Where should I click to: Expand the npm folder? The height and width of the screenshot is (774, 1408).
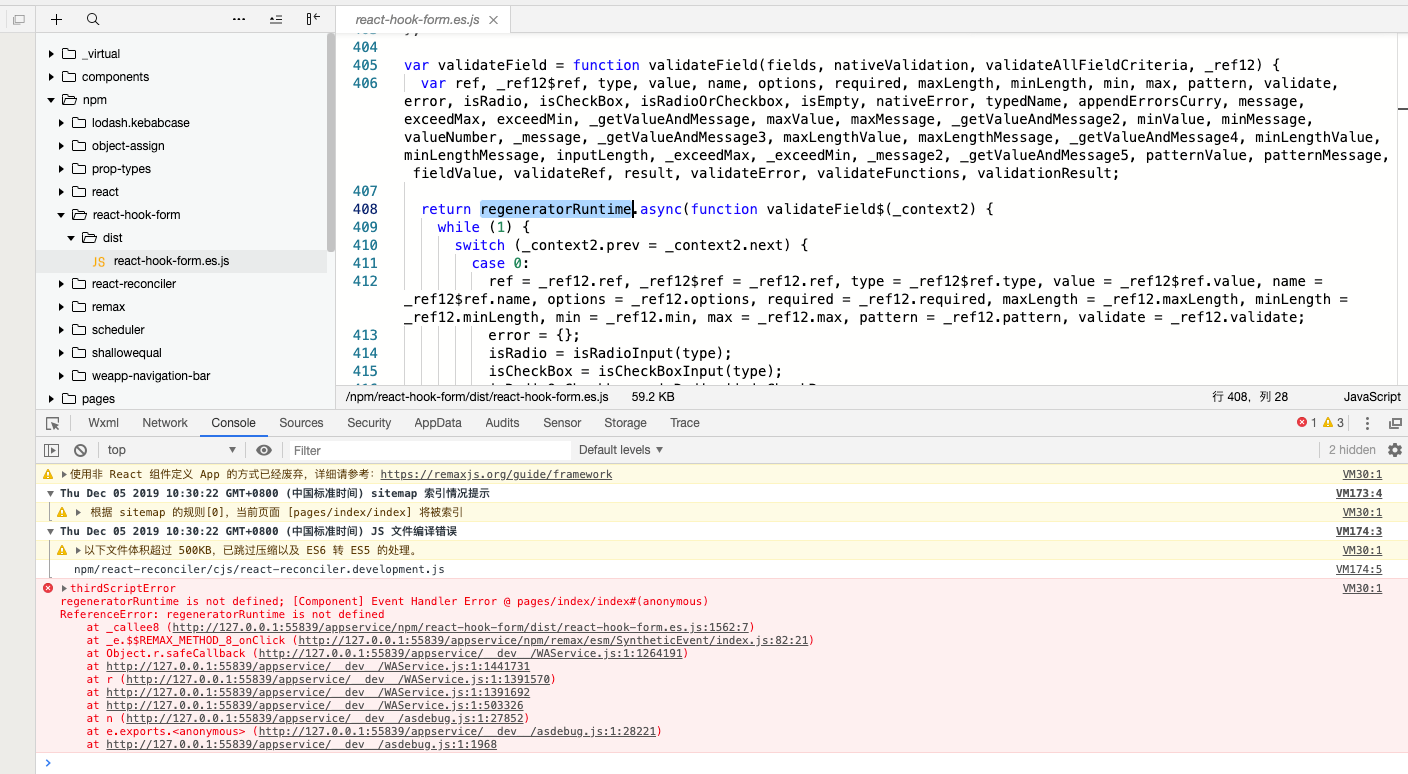pos(49,99)
